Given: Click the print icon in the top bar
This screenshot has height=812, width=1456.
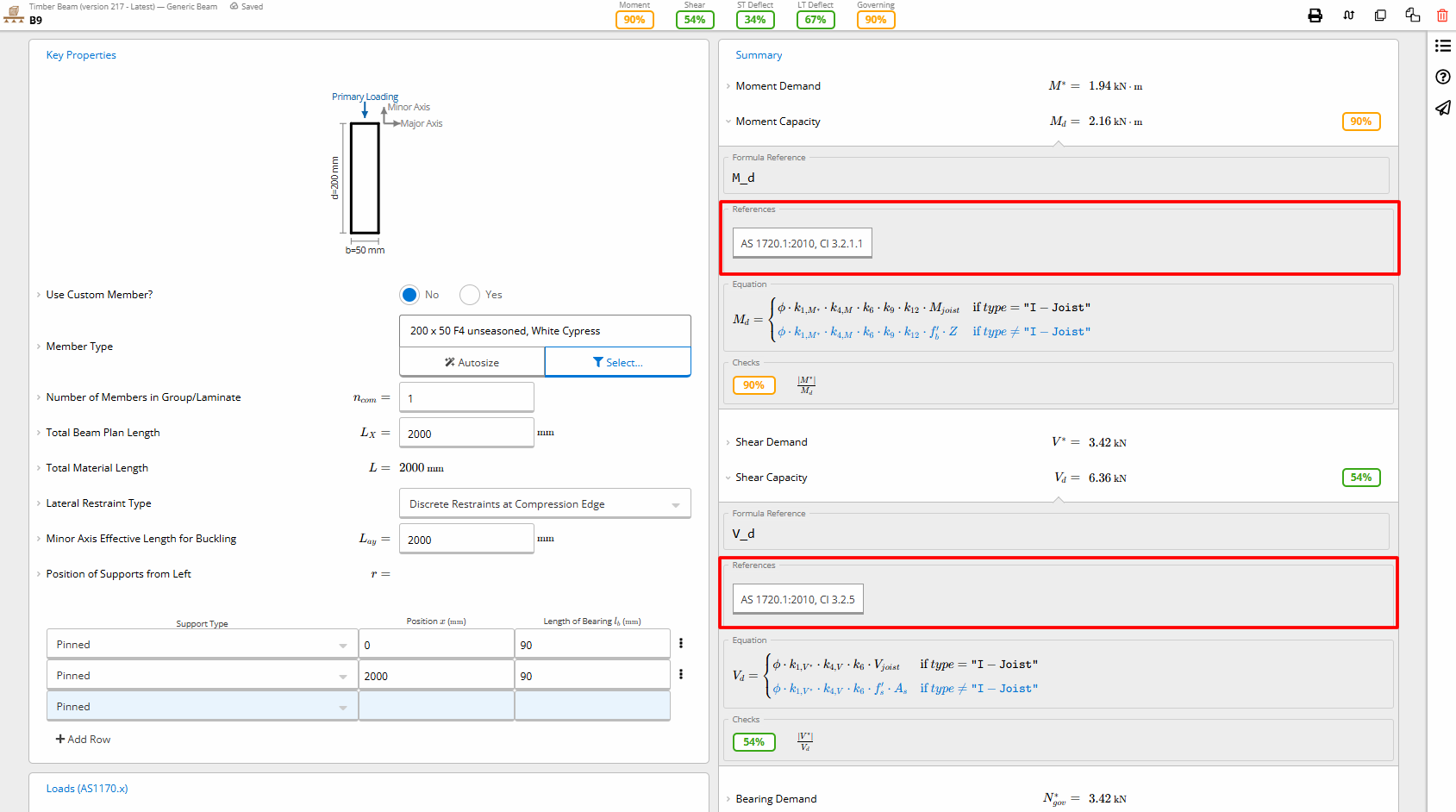Looking at the screenshot, I should pyautogui.click(x=1315, y=16).
